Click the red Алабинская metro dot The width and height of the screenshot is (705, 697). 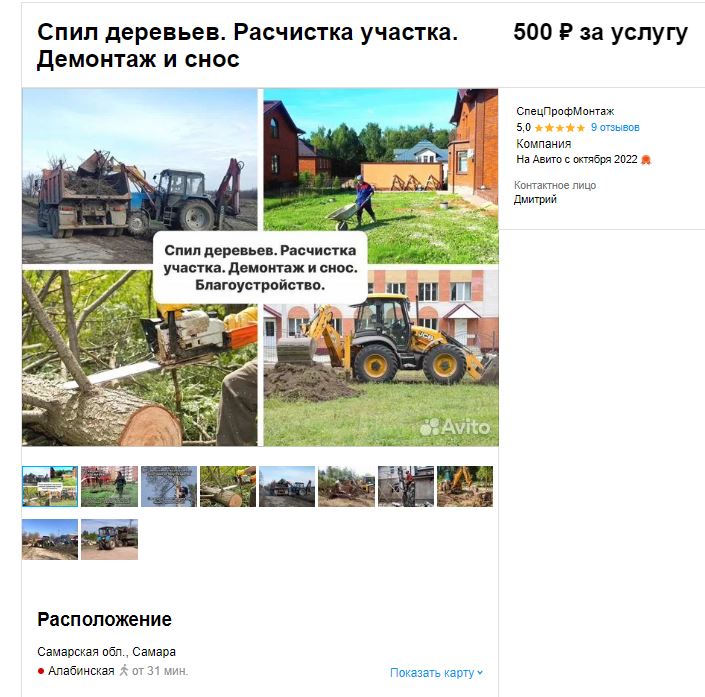(40, 671)
